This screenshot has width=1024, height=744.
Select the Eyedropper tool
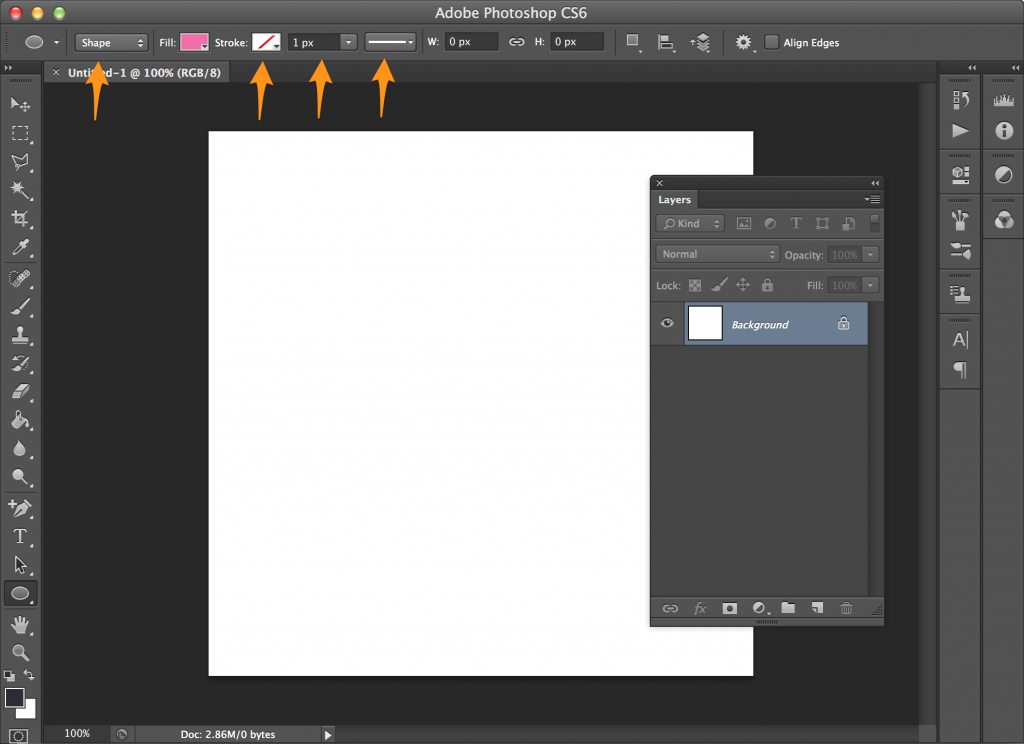[19, 247]
